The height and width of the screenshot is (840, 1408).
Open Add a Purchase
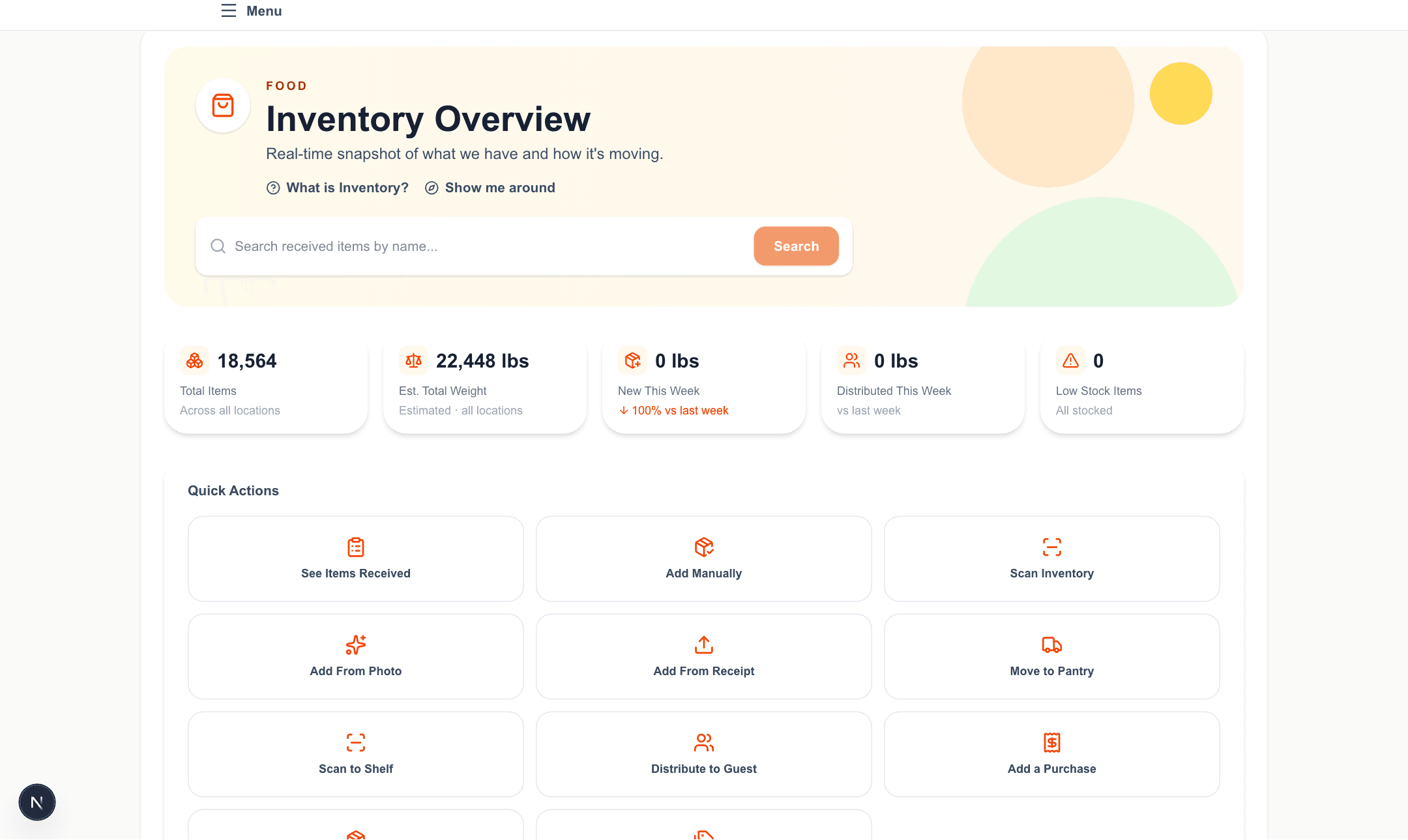[x=1052, y=755]
